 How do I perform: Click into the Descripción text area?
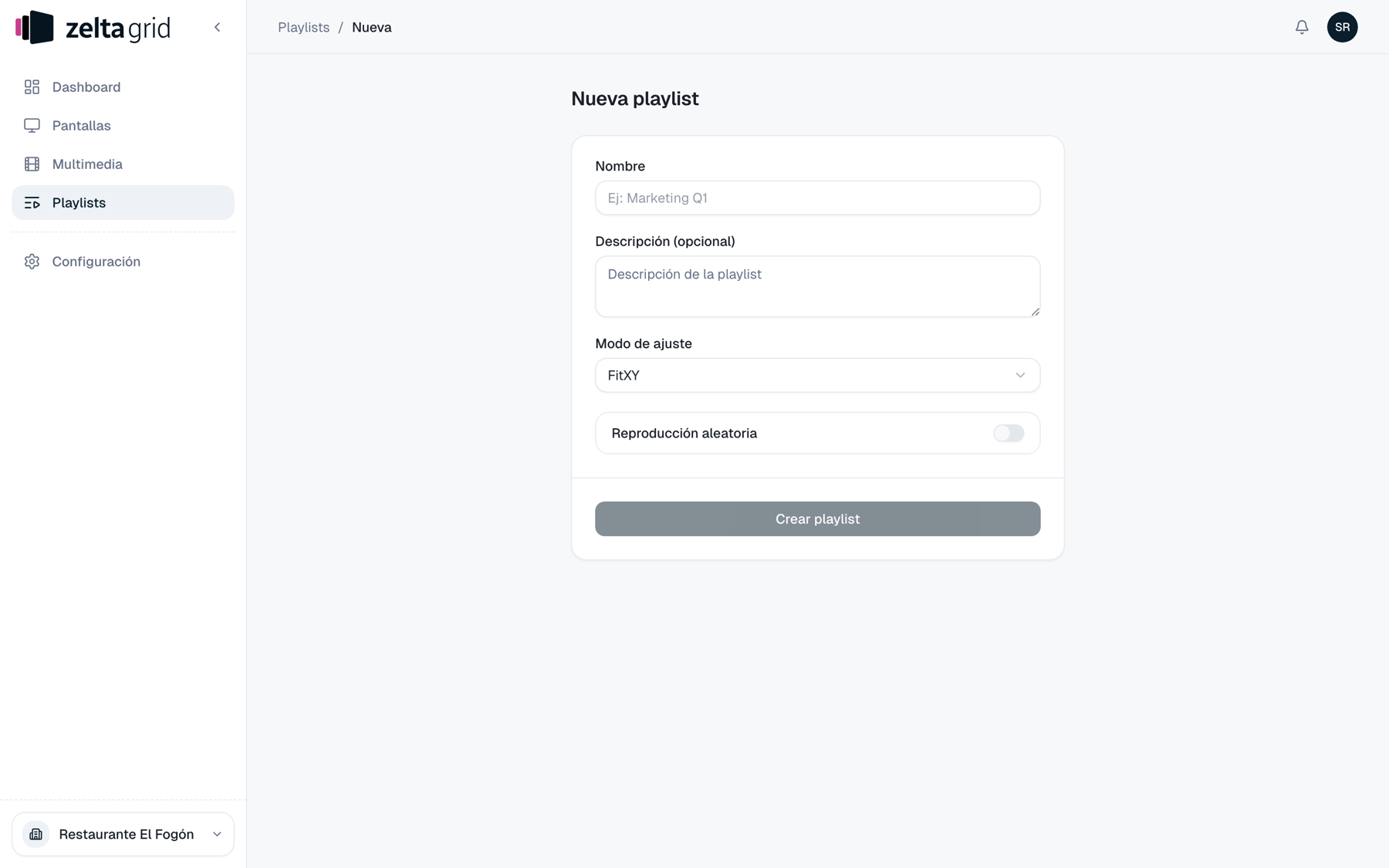(817, 286)
